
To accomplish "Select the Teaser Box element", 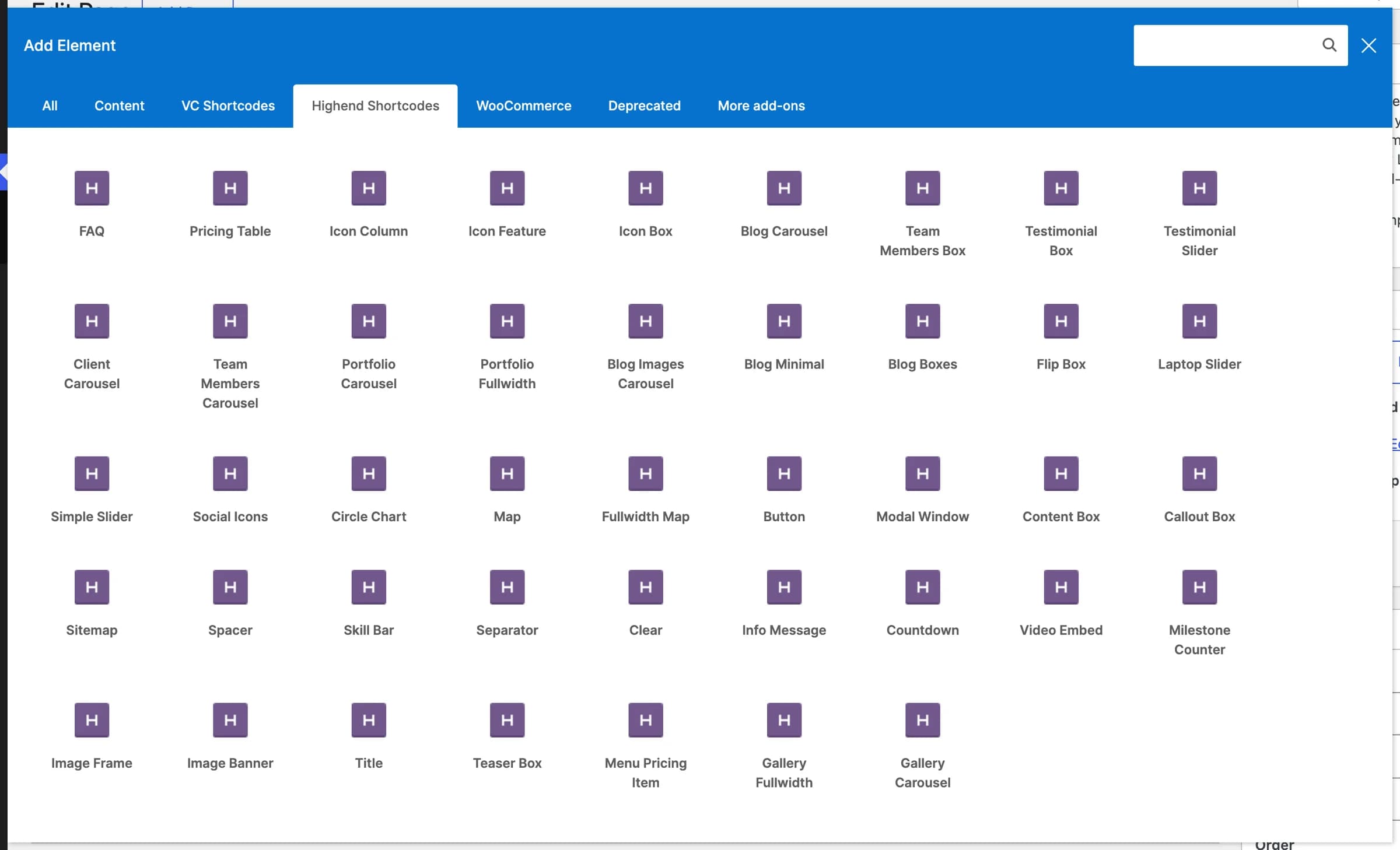I will 507,736.
